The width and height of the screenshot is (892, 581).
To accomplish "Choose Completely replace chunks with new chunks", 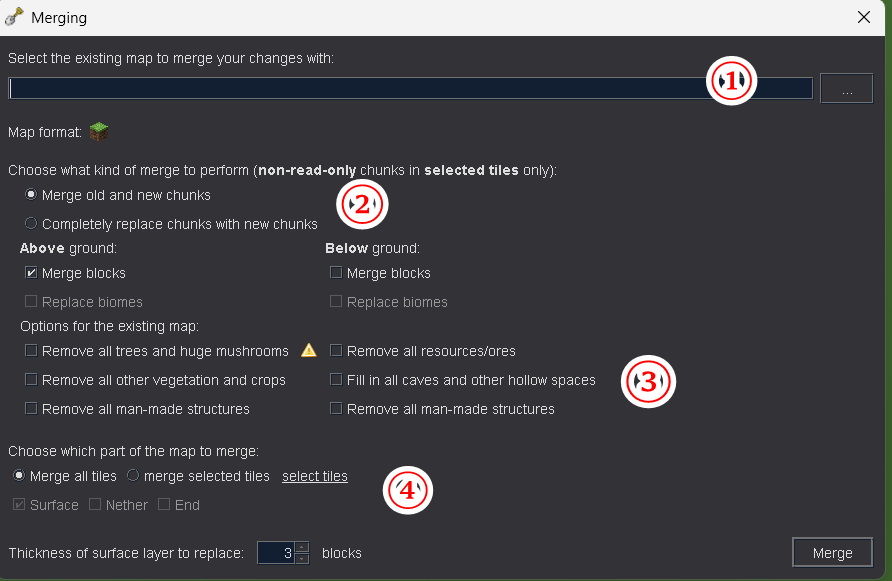I will [x=32, y=224].
